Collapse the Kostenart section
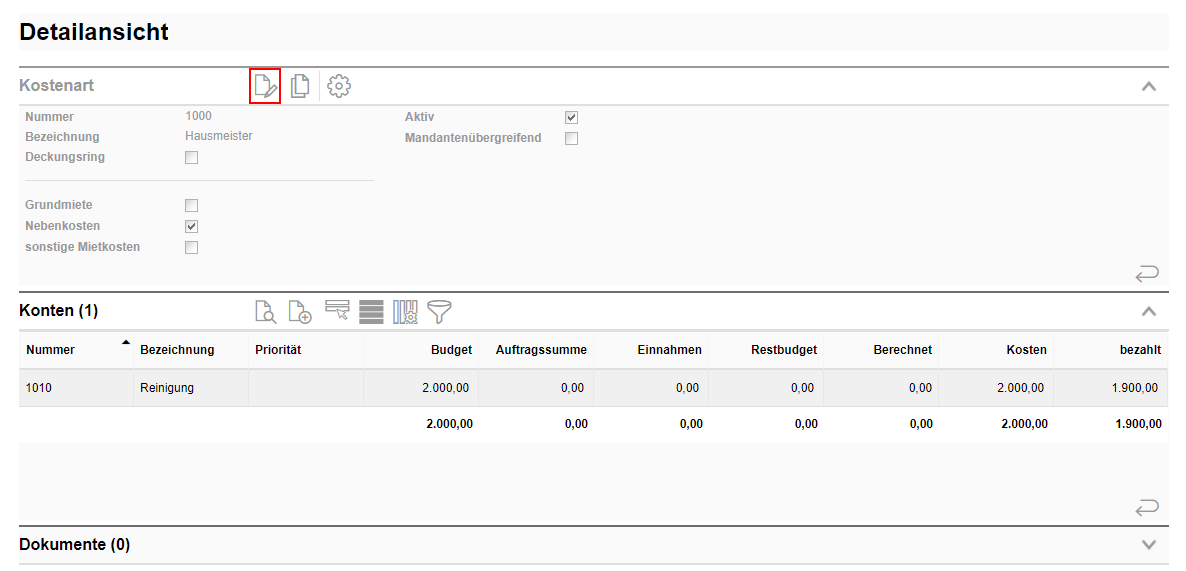The width and height of the screenshot is (1186, 571). (1149, 86)
